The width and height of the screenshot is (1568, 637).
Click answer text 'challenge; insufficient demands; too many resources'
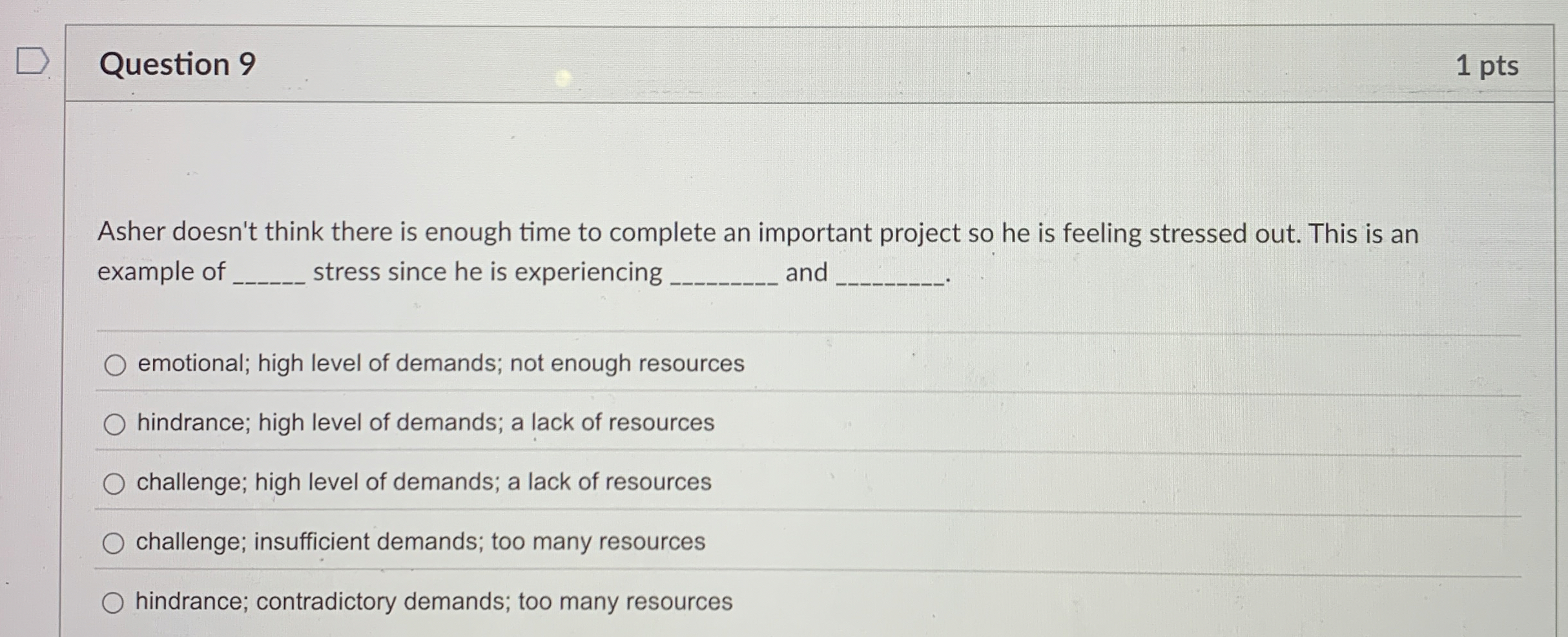pyautogui.click(x=420, y=542)
